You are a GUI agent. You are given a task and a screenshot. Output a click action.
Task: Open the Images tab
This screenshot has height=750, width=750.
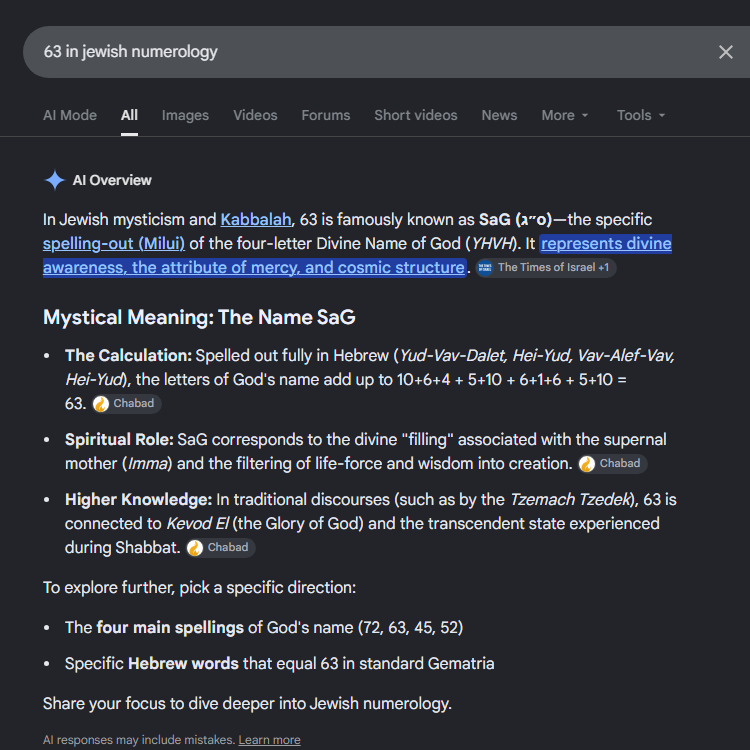pyautogui.click(x=185, y=115)
